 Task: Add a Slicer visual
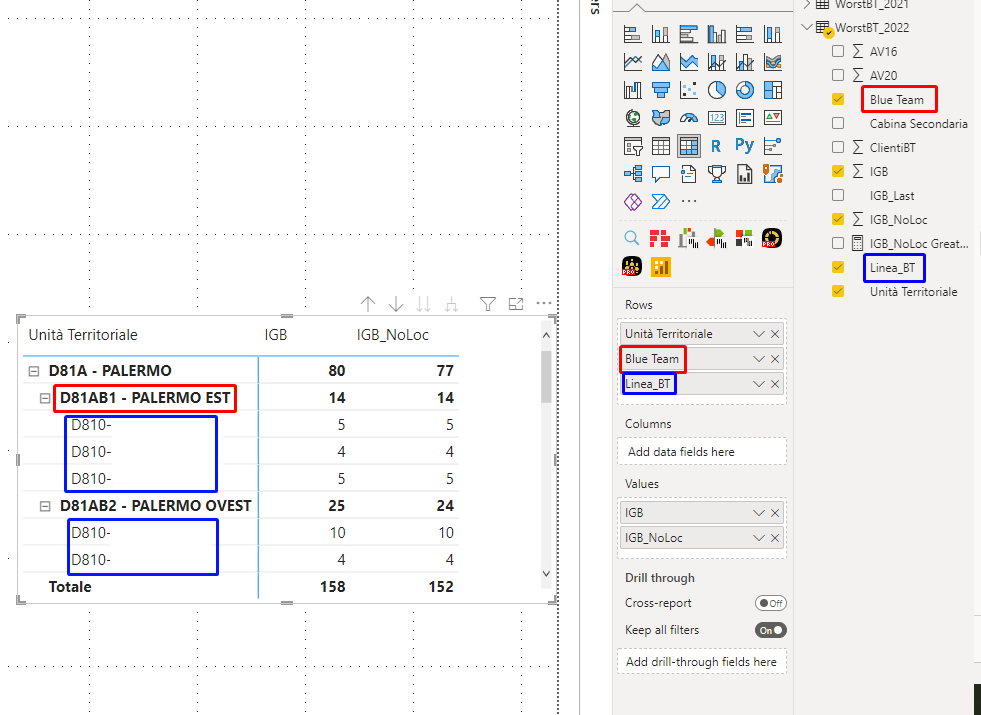(633, 146)
